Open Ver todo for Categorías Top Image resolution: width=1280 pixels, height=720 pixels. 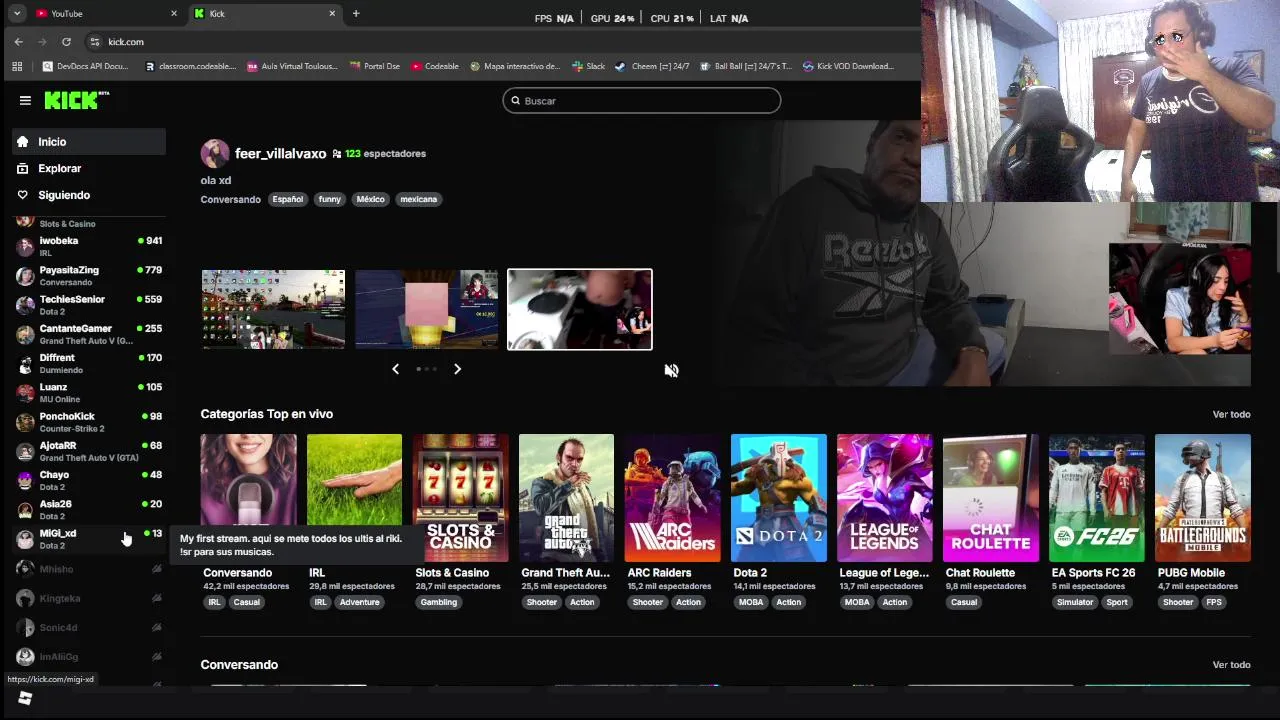tap(1231, 414)
